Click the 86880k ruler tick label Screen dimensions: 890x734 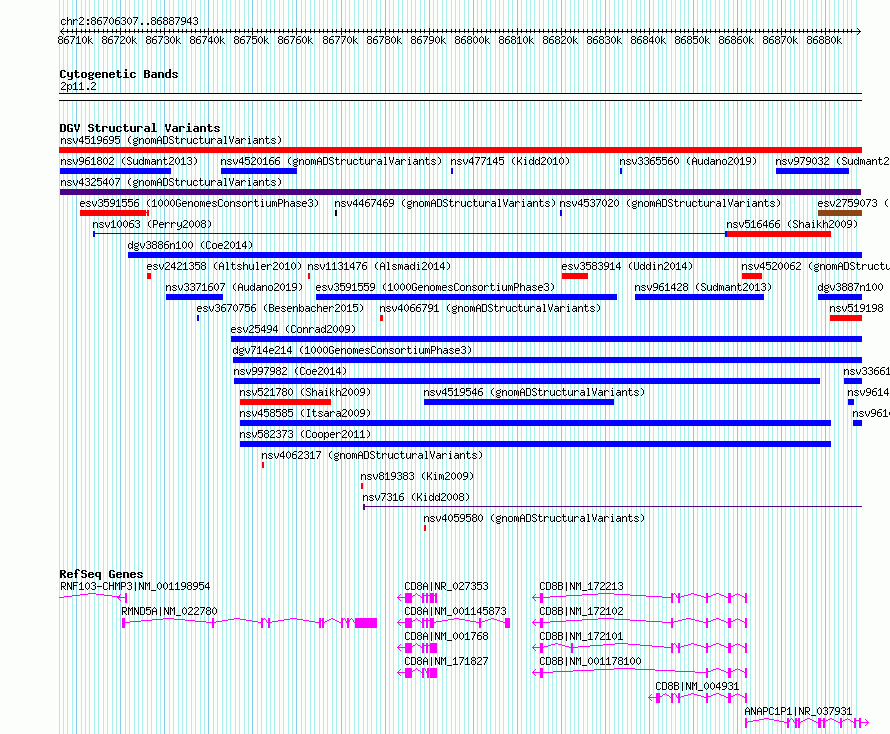coord(824,40)
